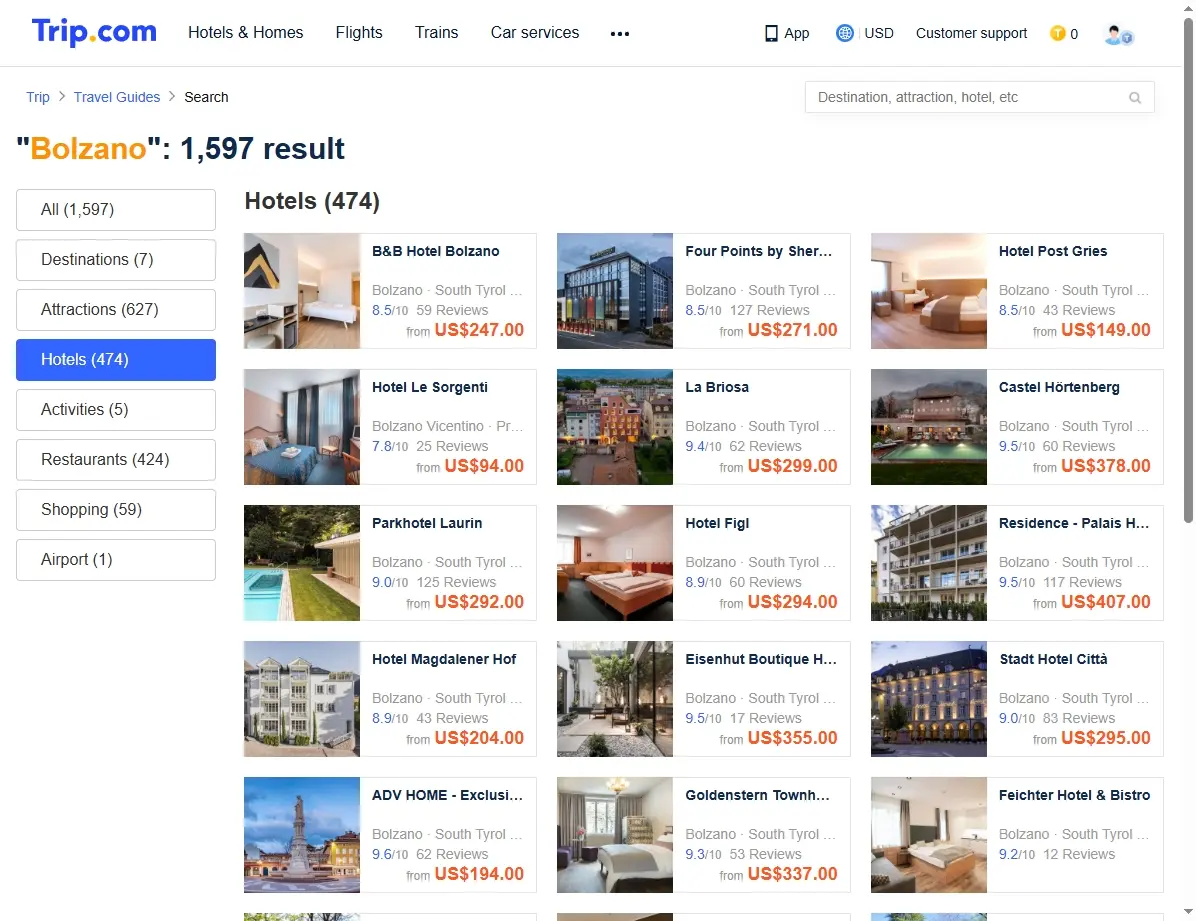Open Castel Hörtenberg photo

(929, 427)
